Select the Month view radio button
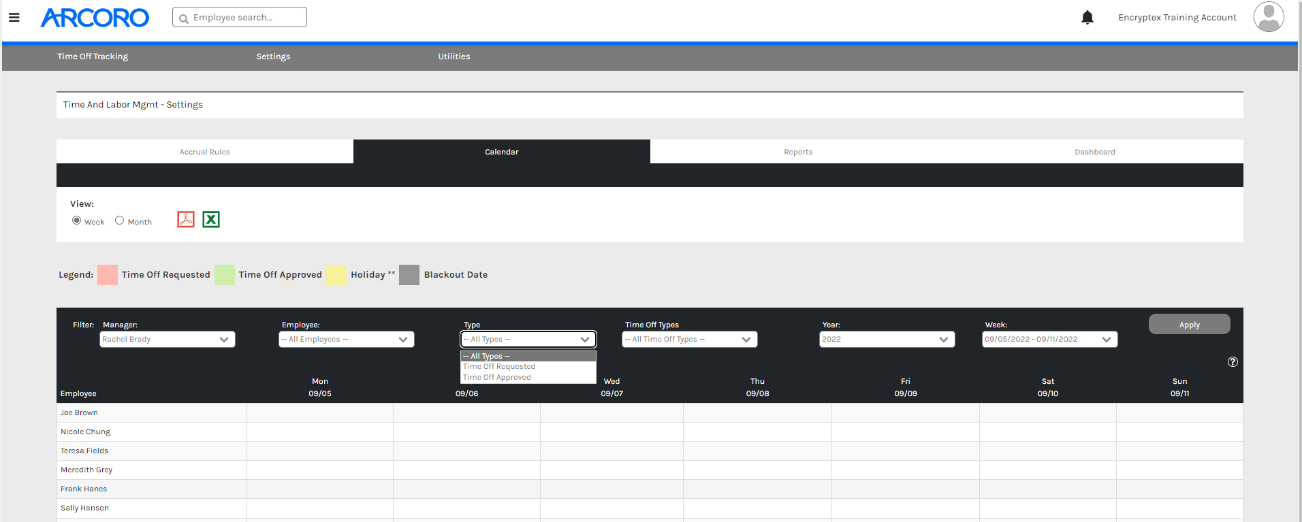This screenshot has width=1302, height=522. click(x=119, y=221)
